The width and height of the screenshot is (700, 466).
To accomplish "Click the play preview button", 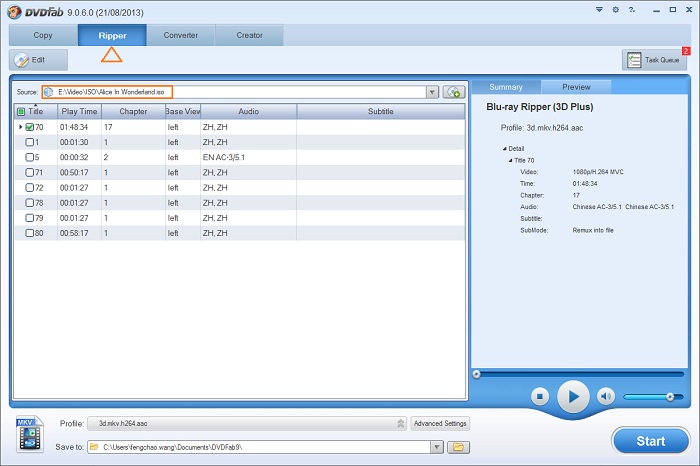I will coord(573,396).
